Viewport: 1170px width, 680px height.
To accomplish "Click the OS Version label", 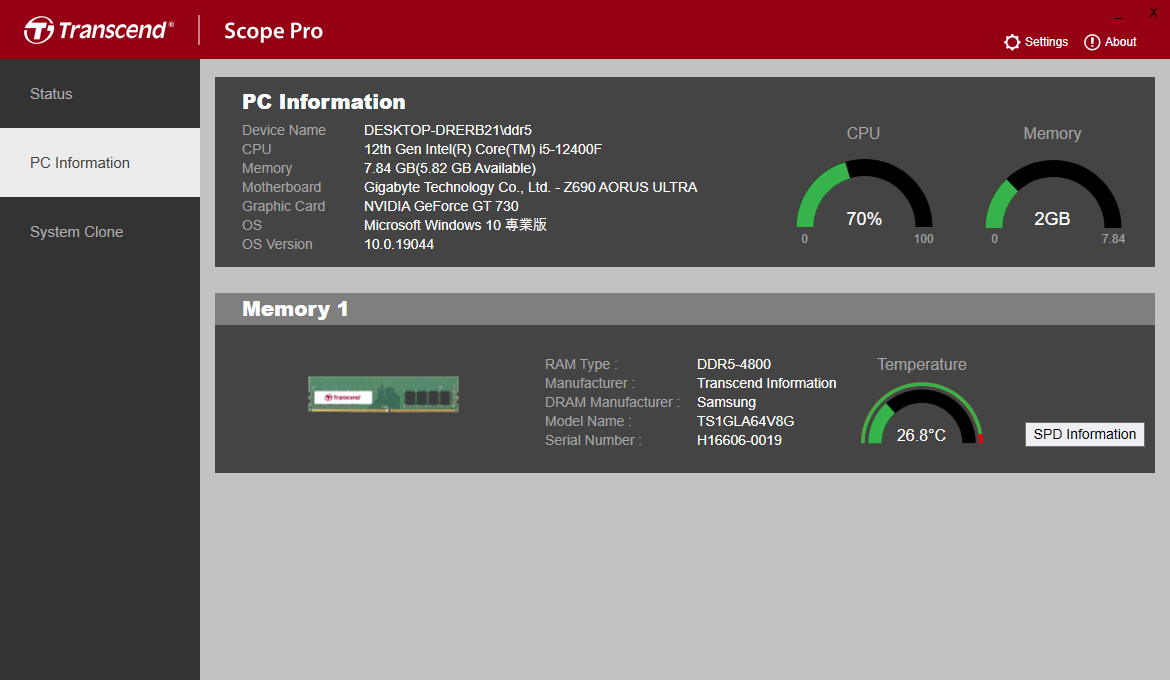I will (x=277, y=244).
